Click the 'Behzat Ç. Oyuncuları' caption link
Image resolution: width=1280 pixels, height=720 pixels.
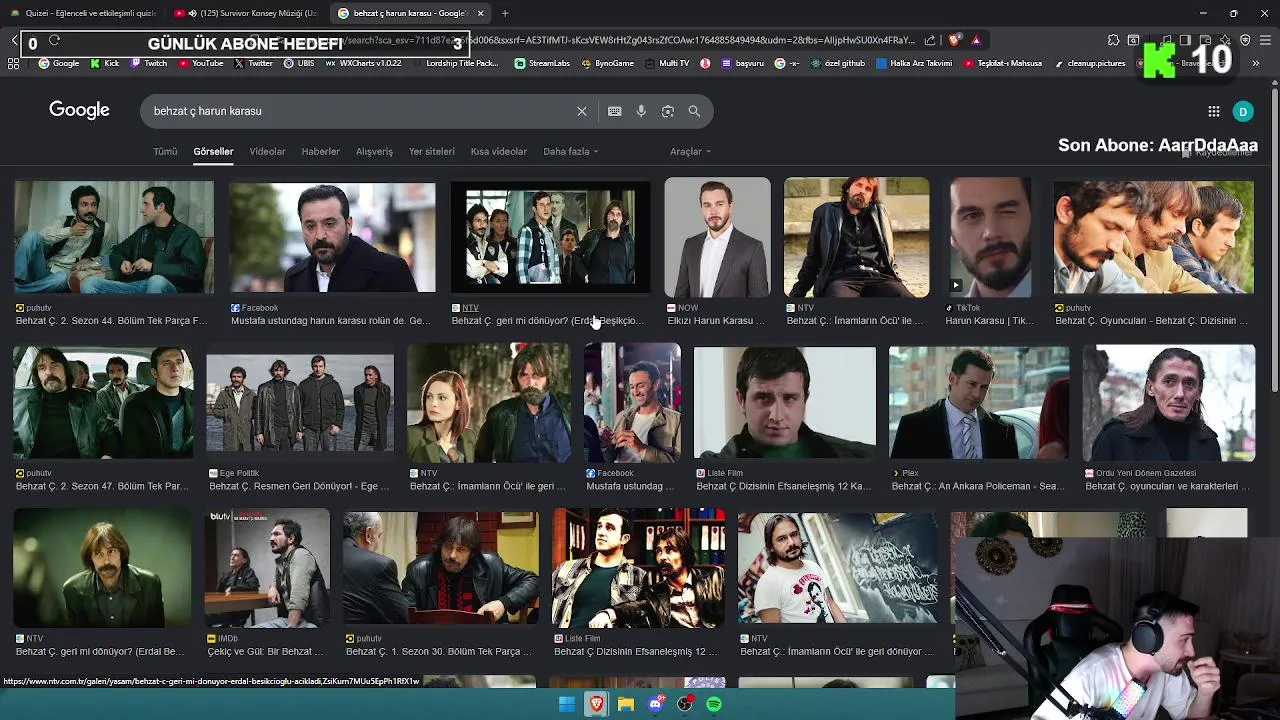[x=1152, y=321]
